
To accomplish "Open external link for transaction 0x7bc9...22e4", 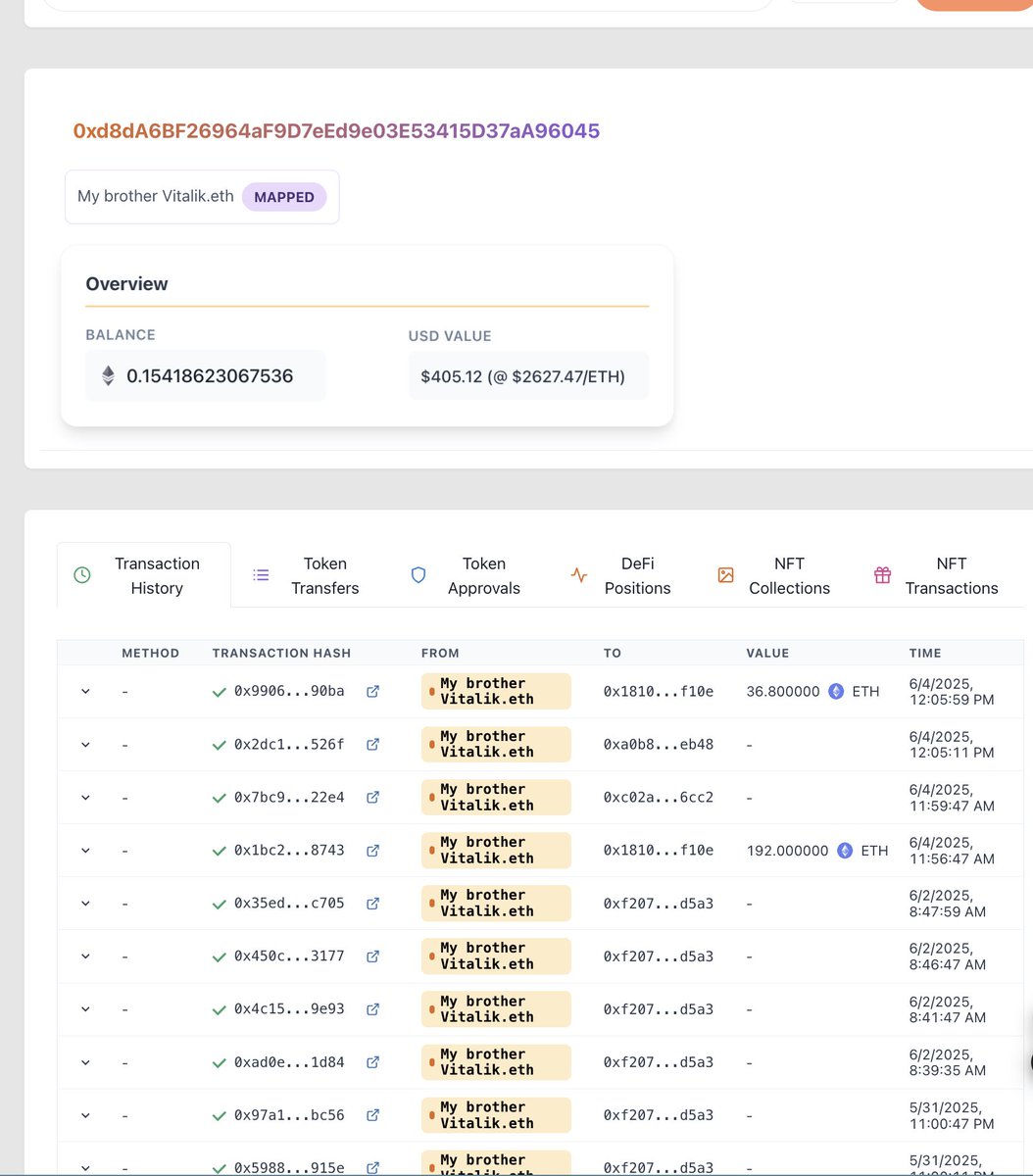I will pos(372,798).
